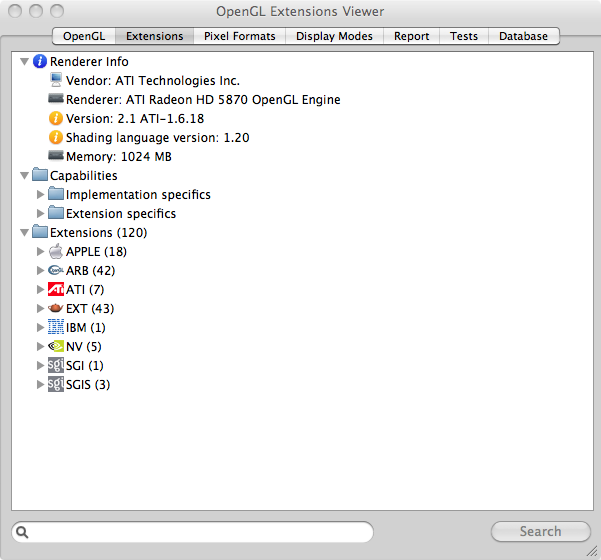Expand the SGIS (3) extensions

pos(40,384)
